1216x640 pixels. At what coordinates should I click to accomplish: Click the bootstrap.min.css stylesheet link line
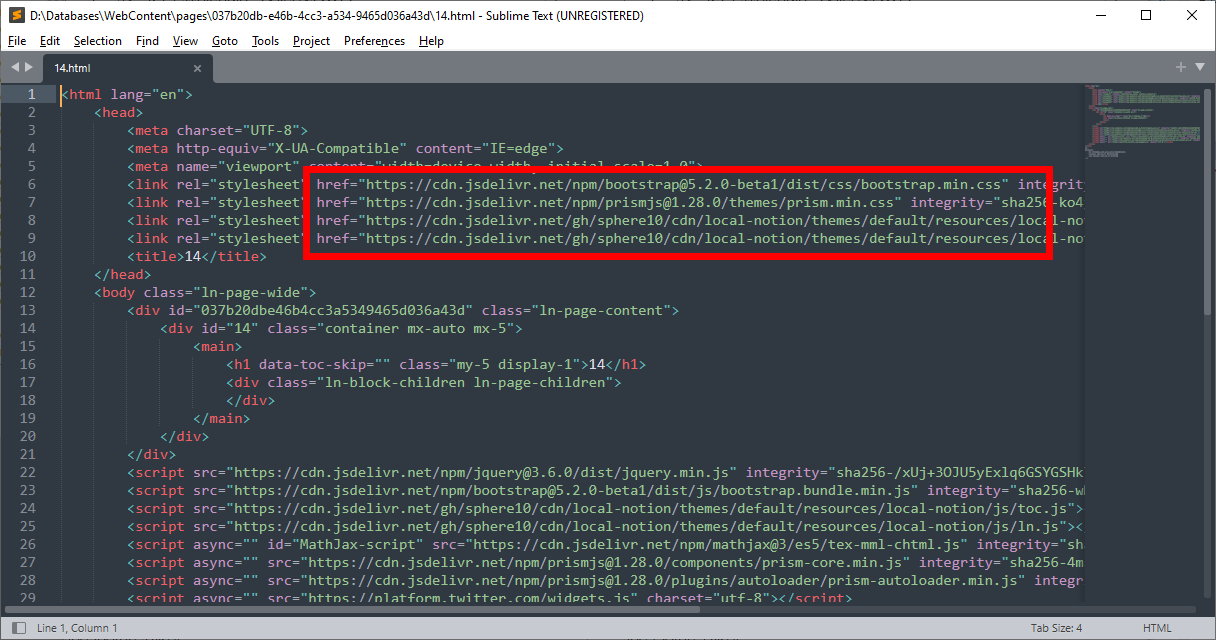coord(605,184)
